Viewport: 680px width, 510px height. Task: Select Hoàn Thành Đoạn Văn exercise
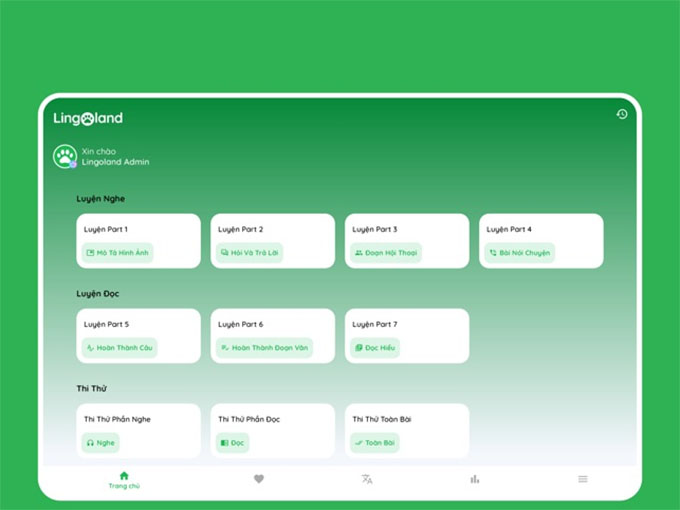pyautogui.click(x=264, y=348)
